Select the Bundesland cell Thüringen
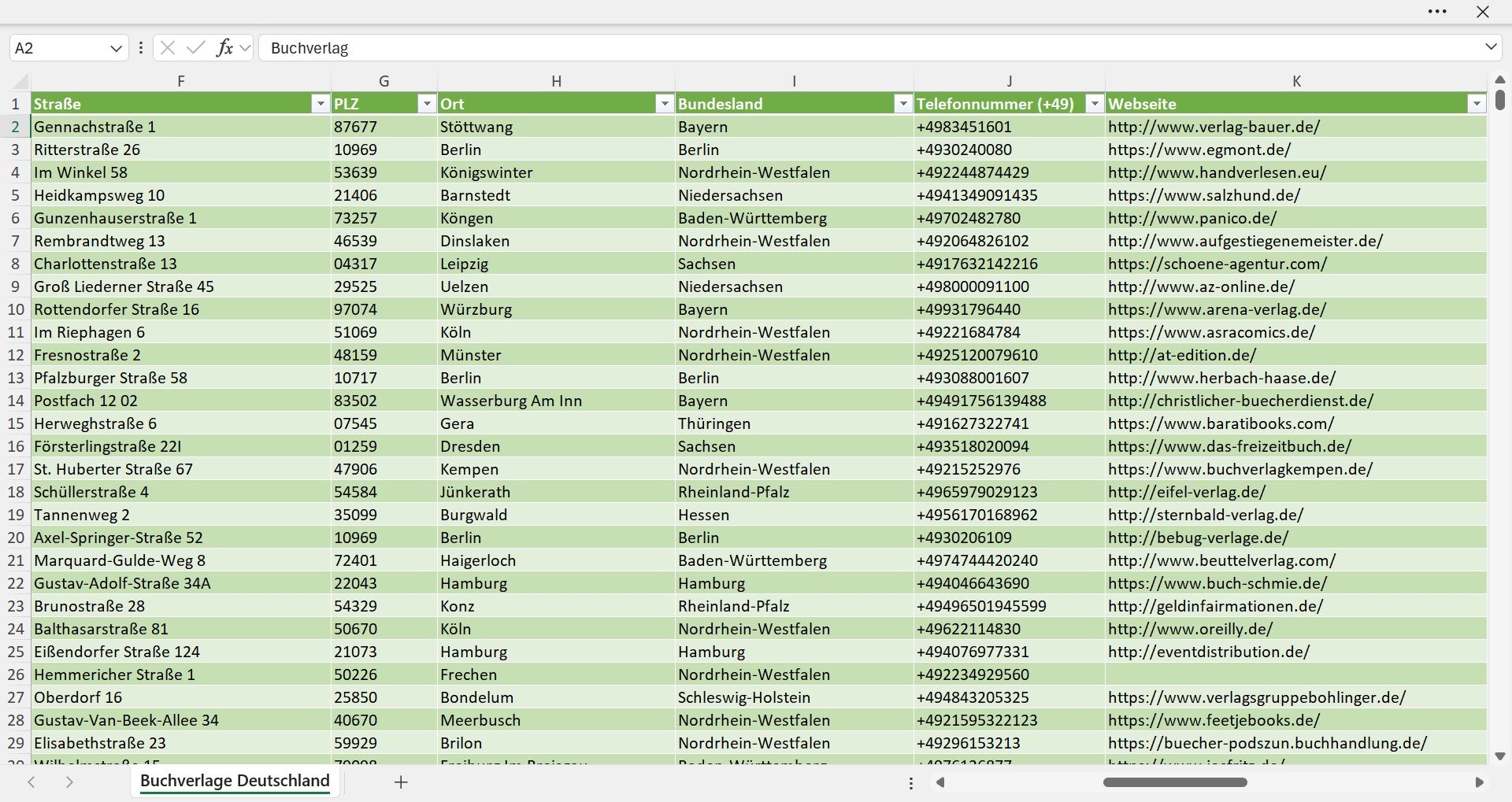The height and width of the screenshot is (802, 1512). click(x=794, y=423)
